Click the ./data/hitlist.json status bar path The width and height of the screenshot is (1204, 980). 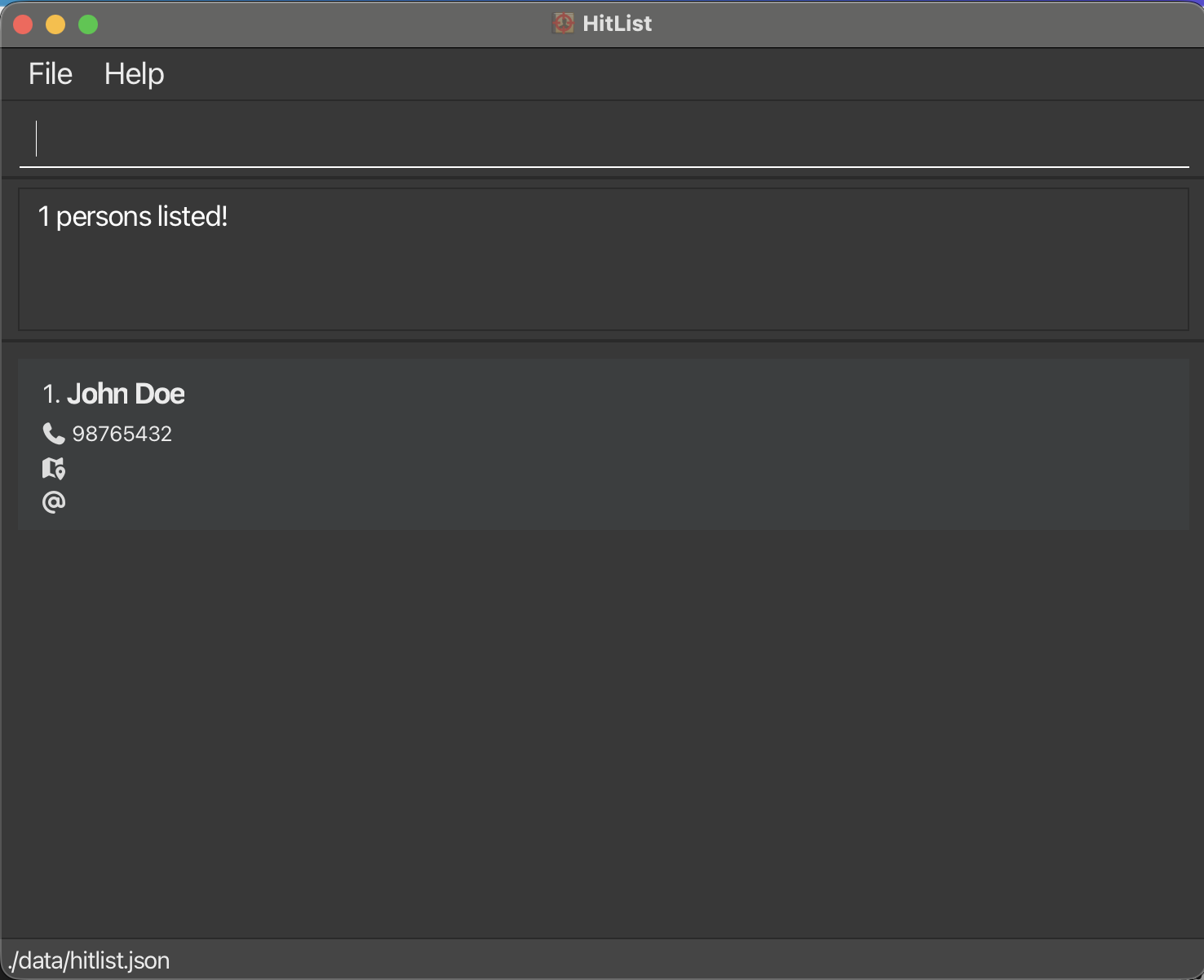pos(89,960)
